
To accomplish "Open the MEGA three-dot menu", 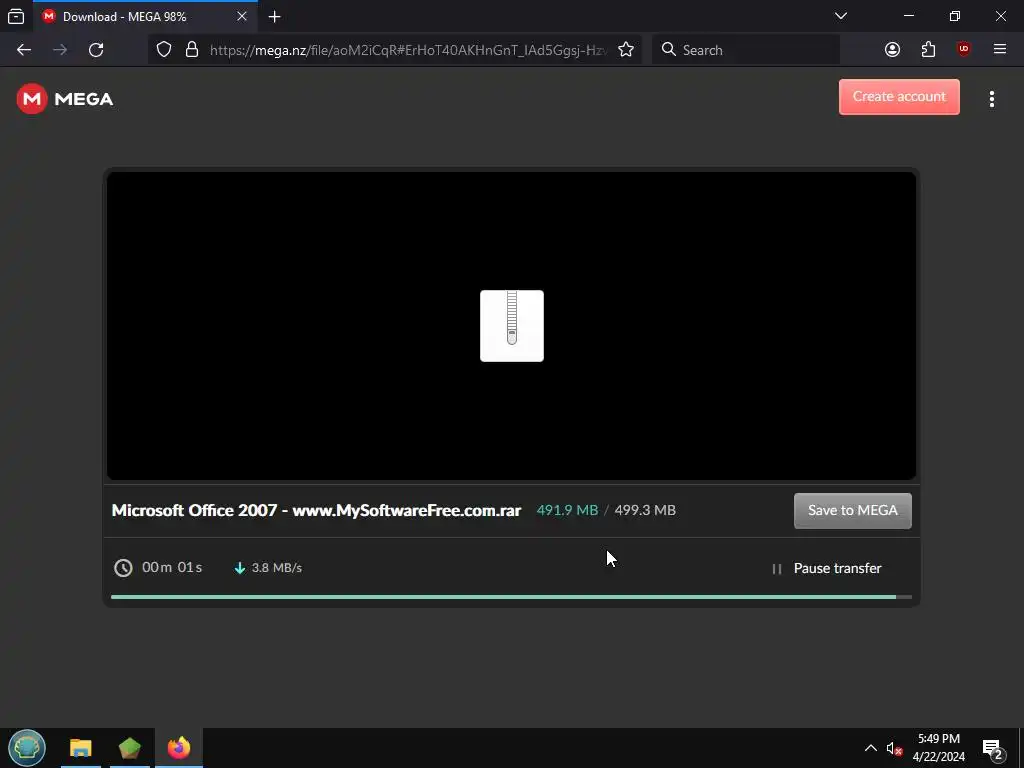I will tap(991, 99).
